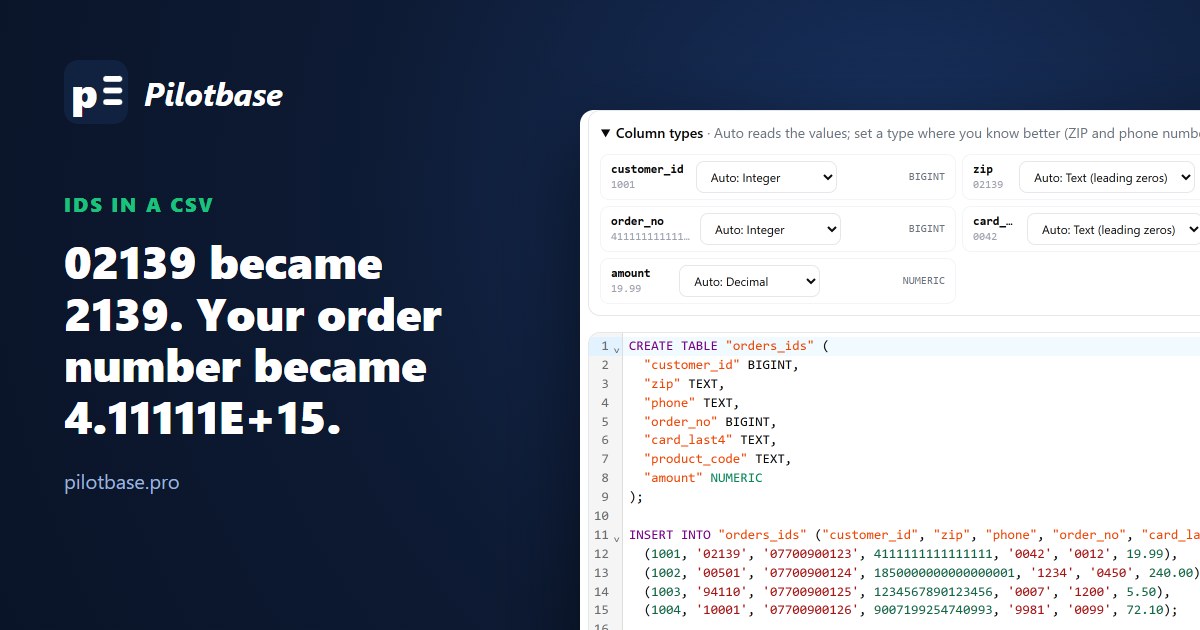Click the Pilotbase brand name
This screenshot has width=1200, height=630.
point(213,95)
